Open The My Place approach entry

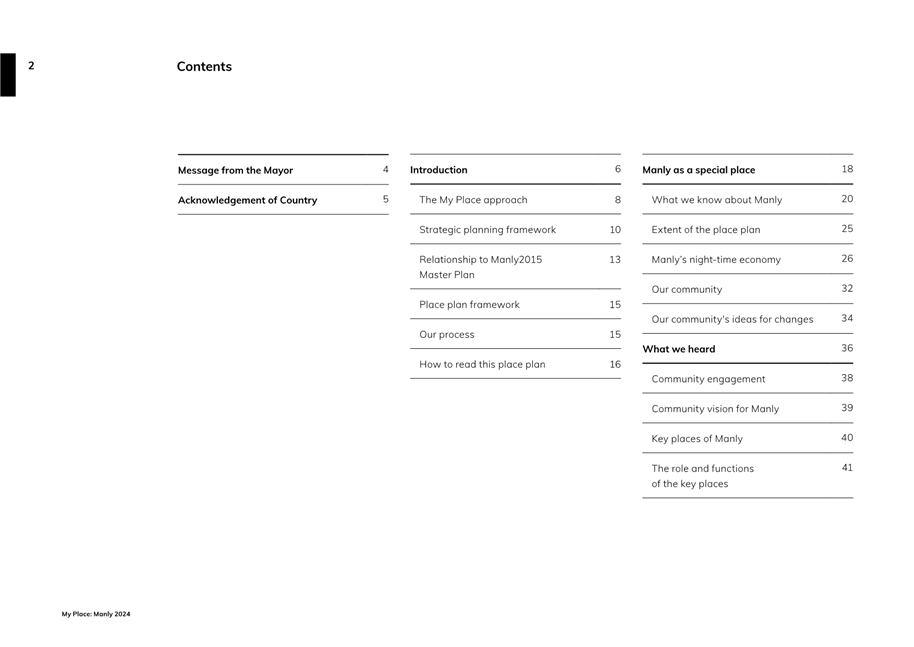pyautogui.click(x=473, y=200)
